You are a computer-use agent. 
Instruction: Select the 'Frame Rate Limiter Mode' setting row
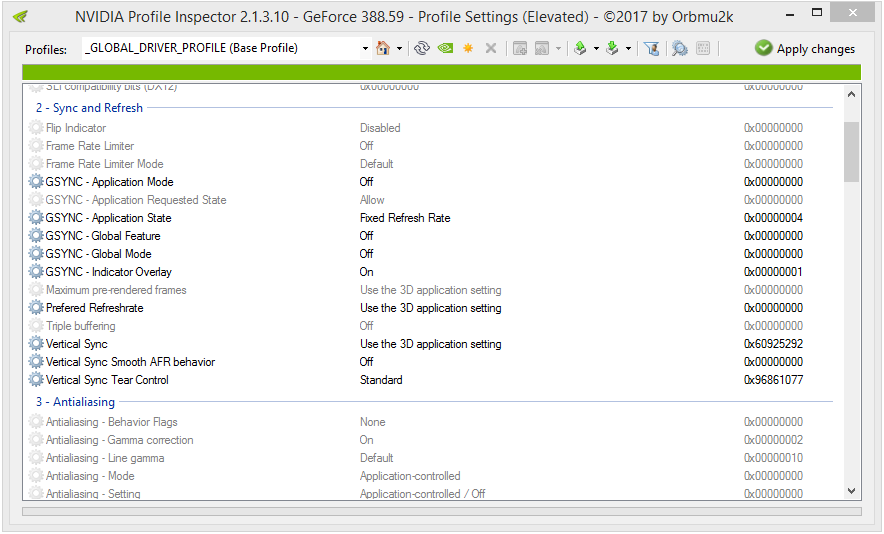pyautogui.click(x=430, y=164)
